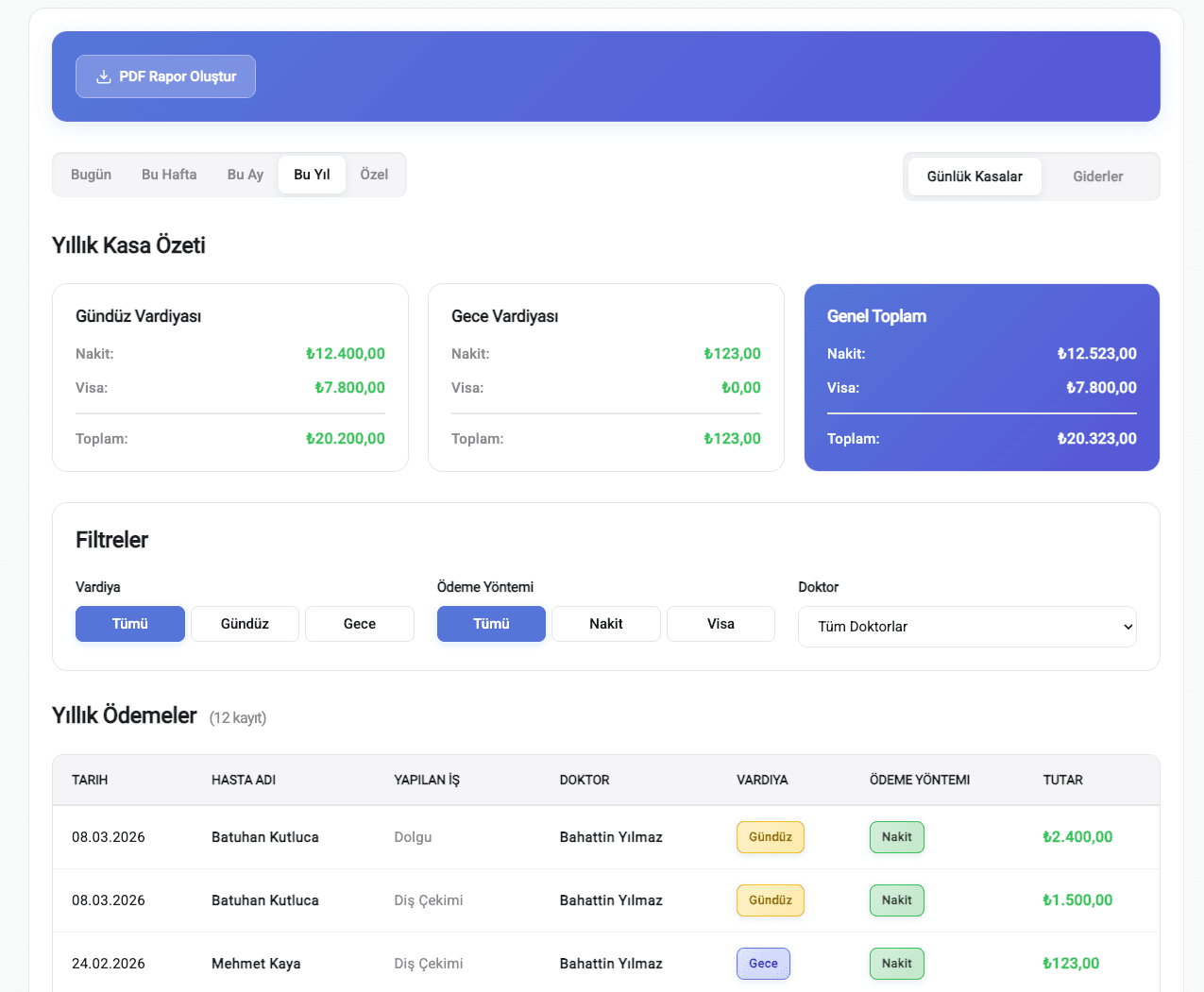This screenshot has height=992, width=1204.
Task: Click the ÖDEME YÖNTEMİ column header
Action: (x=920, y=780)
